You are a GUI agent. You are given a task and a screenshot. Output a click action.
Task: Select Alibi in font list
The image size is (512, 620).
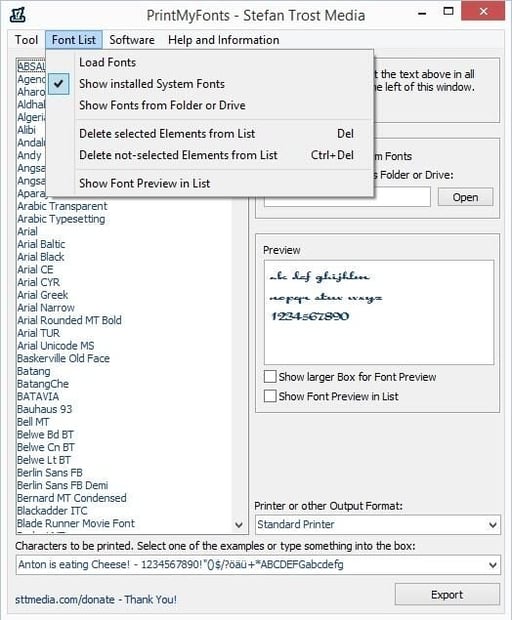(26, 130)
